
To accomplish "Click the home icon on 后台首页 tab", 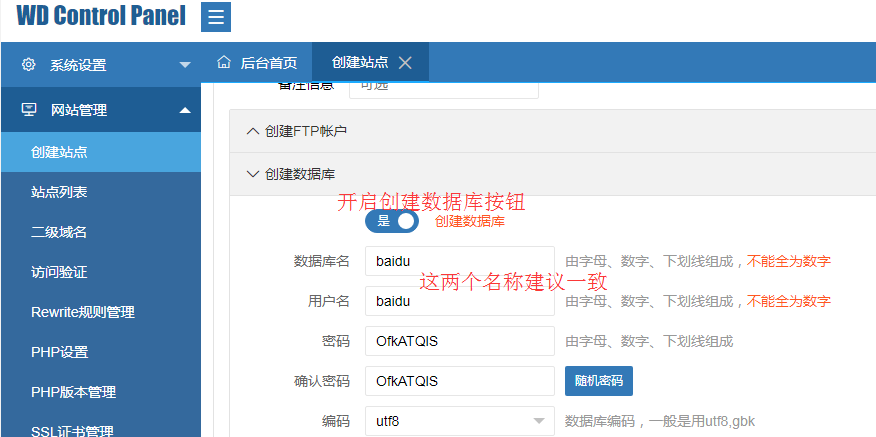I will pyautogui.click(x=224, y=62).
